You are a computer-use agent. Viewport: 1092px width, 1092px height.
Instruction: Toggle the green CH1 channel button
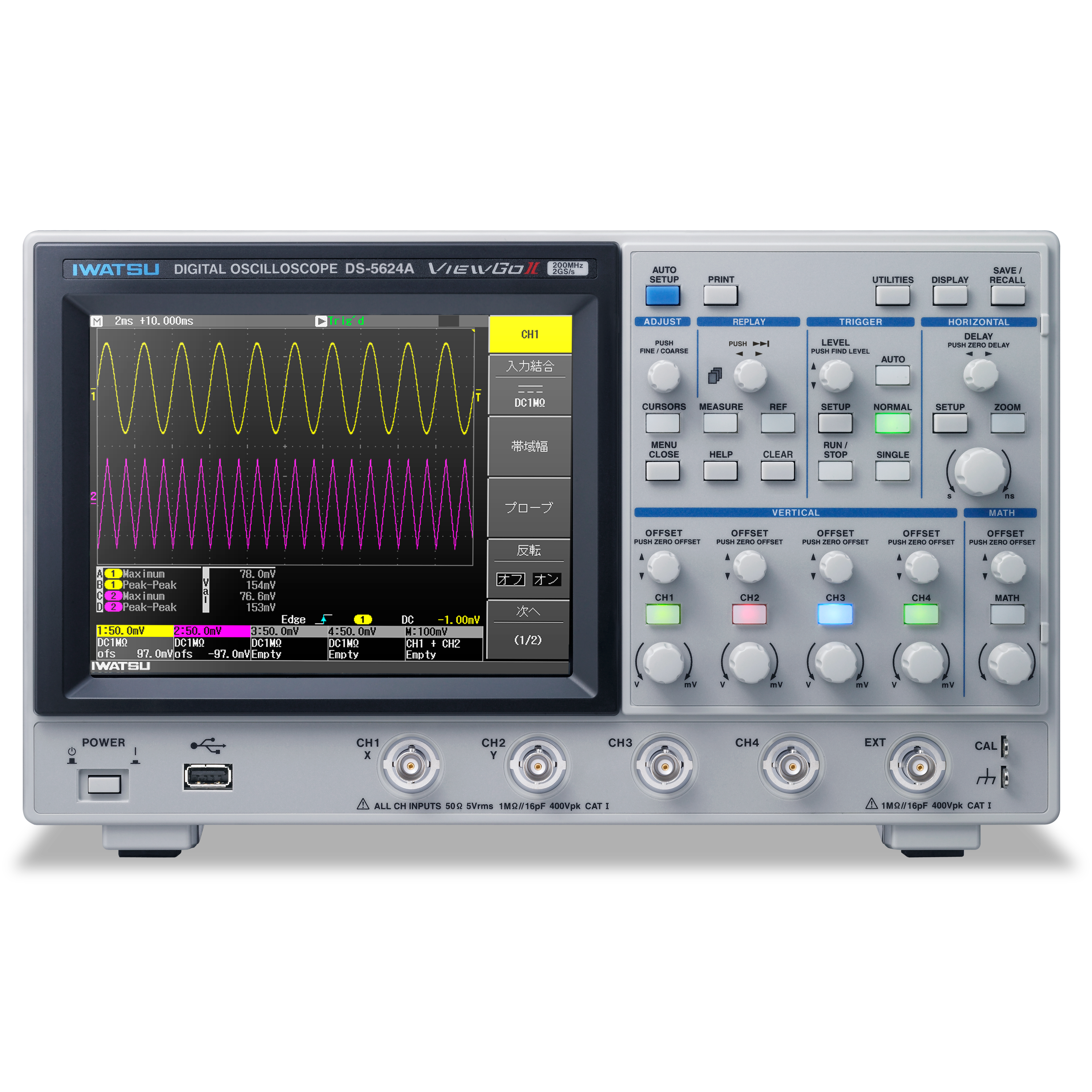[663, 614]
